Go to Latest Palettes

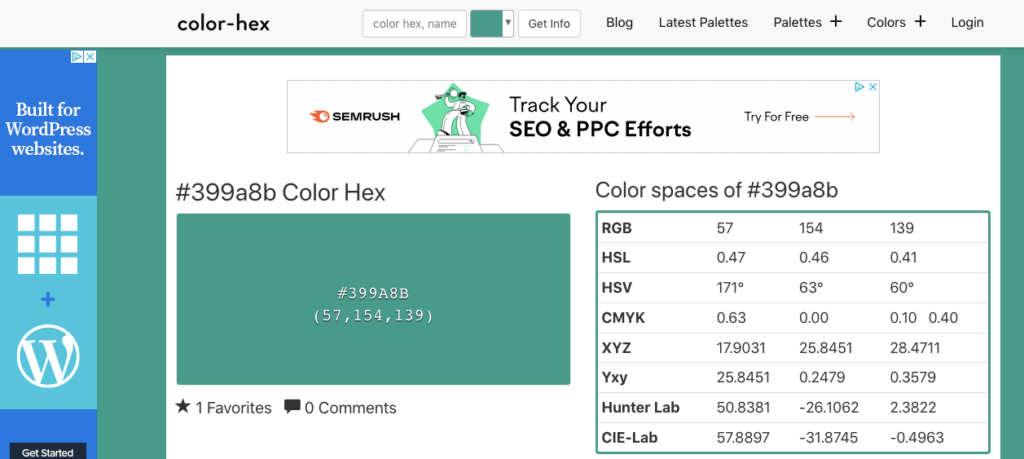[x=703, y=22]
